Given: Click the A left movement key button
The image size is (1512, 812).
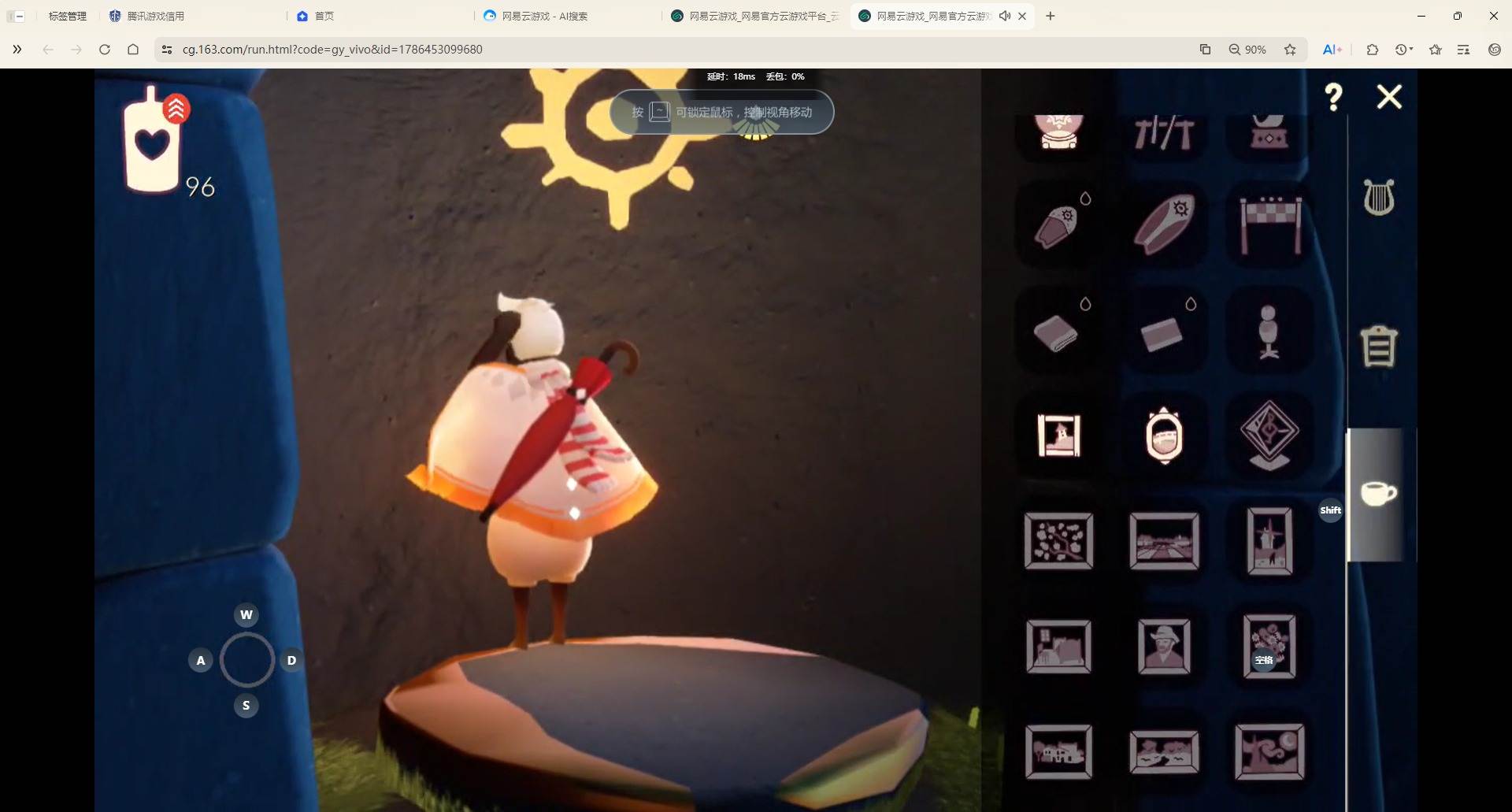Looking at the screenshot, I should coord(201,660).
